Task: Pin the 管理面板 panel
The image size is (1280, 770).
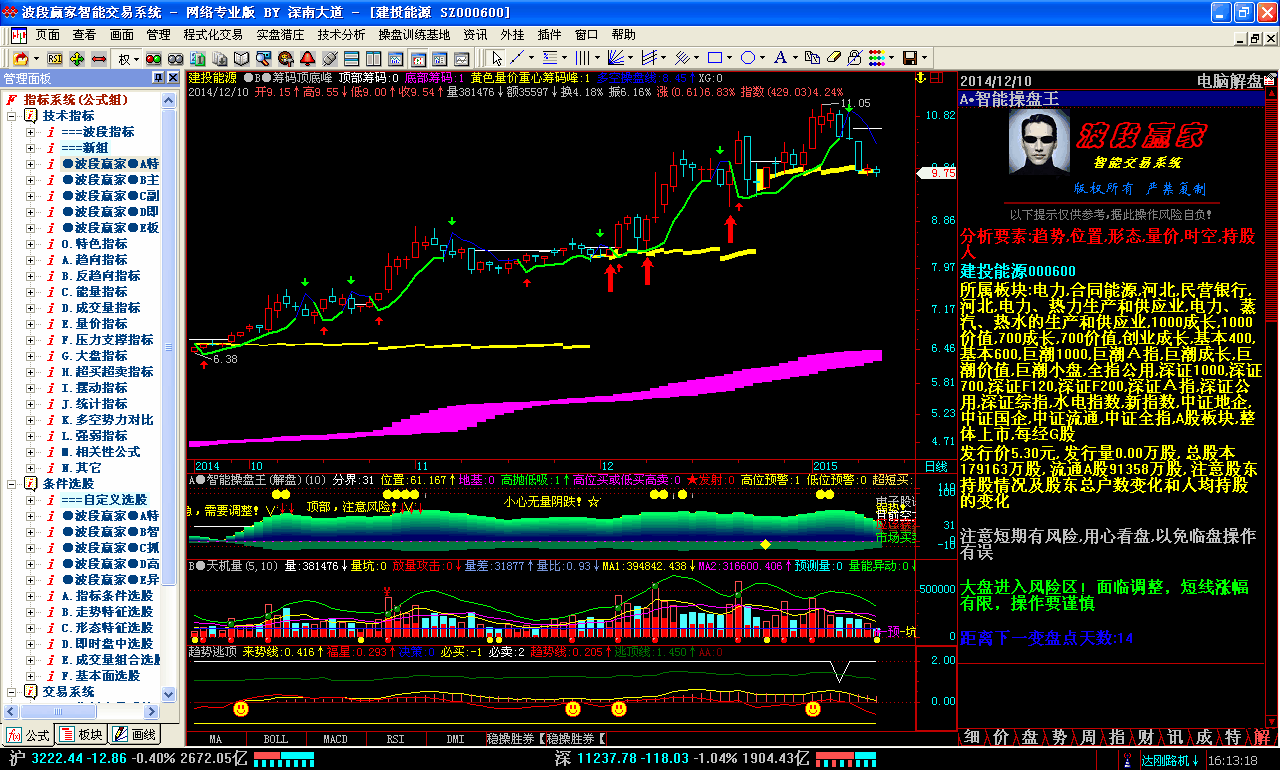Action: tap(158, 78)
